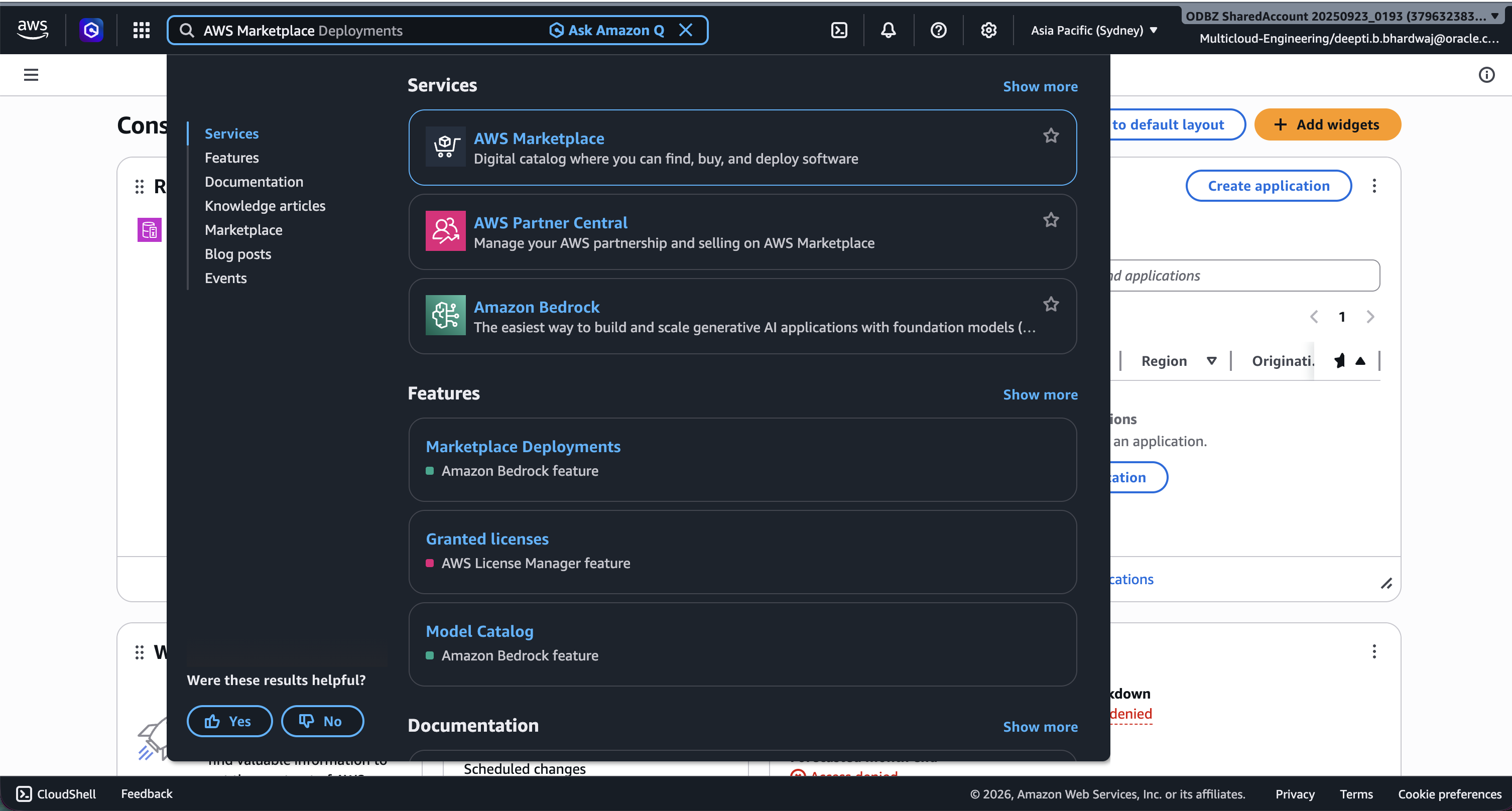The image size is (1512, 811).
Task: Sort ascending with the Originating column arrow
Action: point(1360,361)
